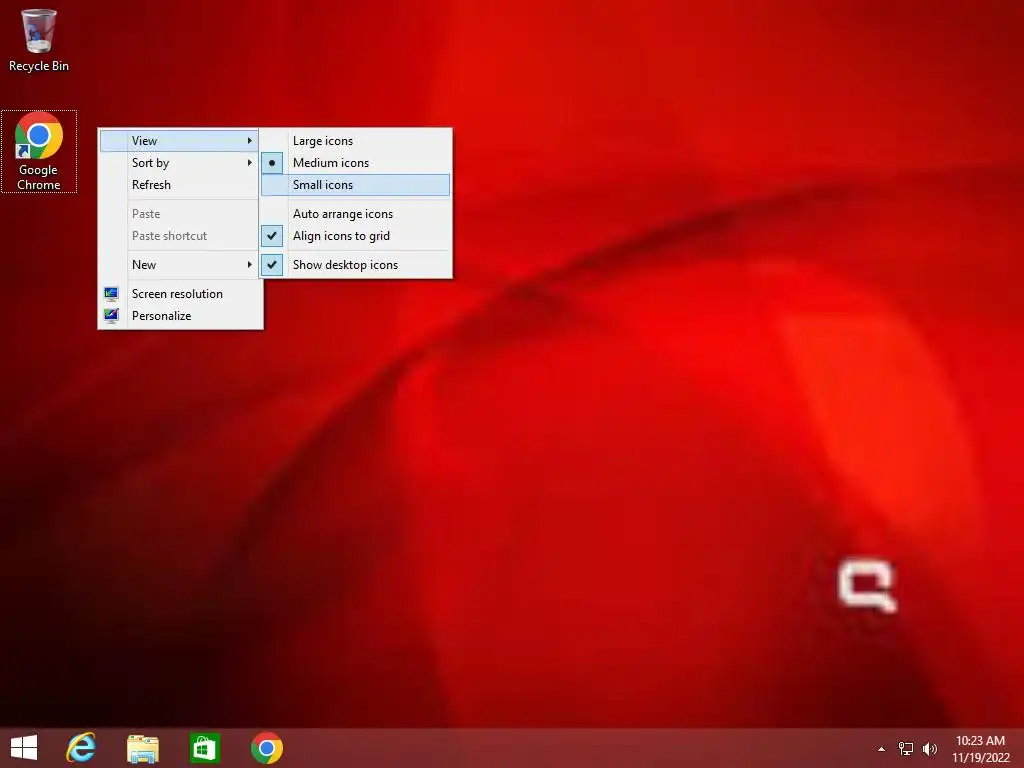Launch Chrome from the taskbar
1024x768 pixels.
pos(266,748)
